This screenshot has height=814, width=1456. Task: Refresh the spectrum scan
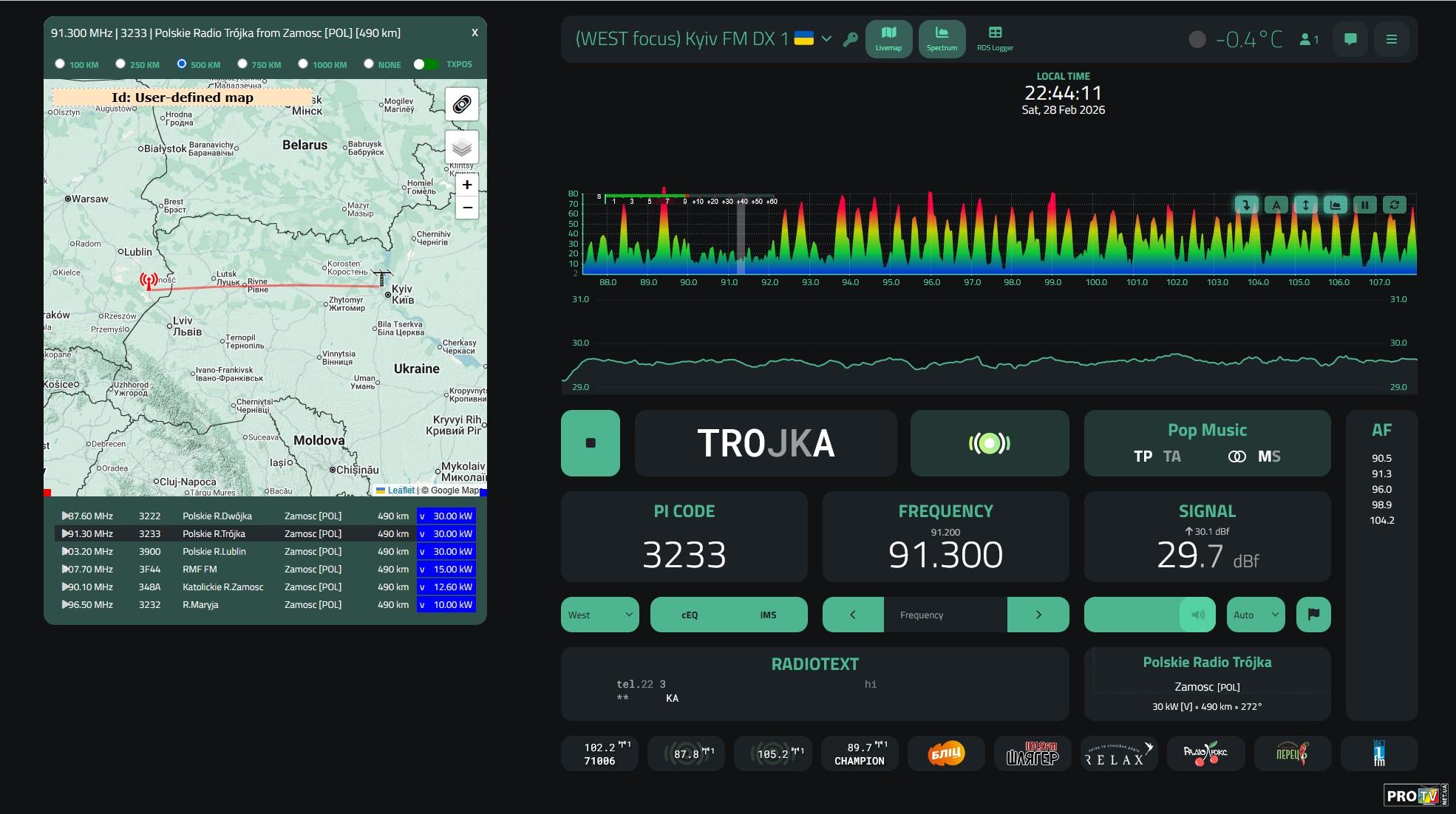pos(1394,205)
